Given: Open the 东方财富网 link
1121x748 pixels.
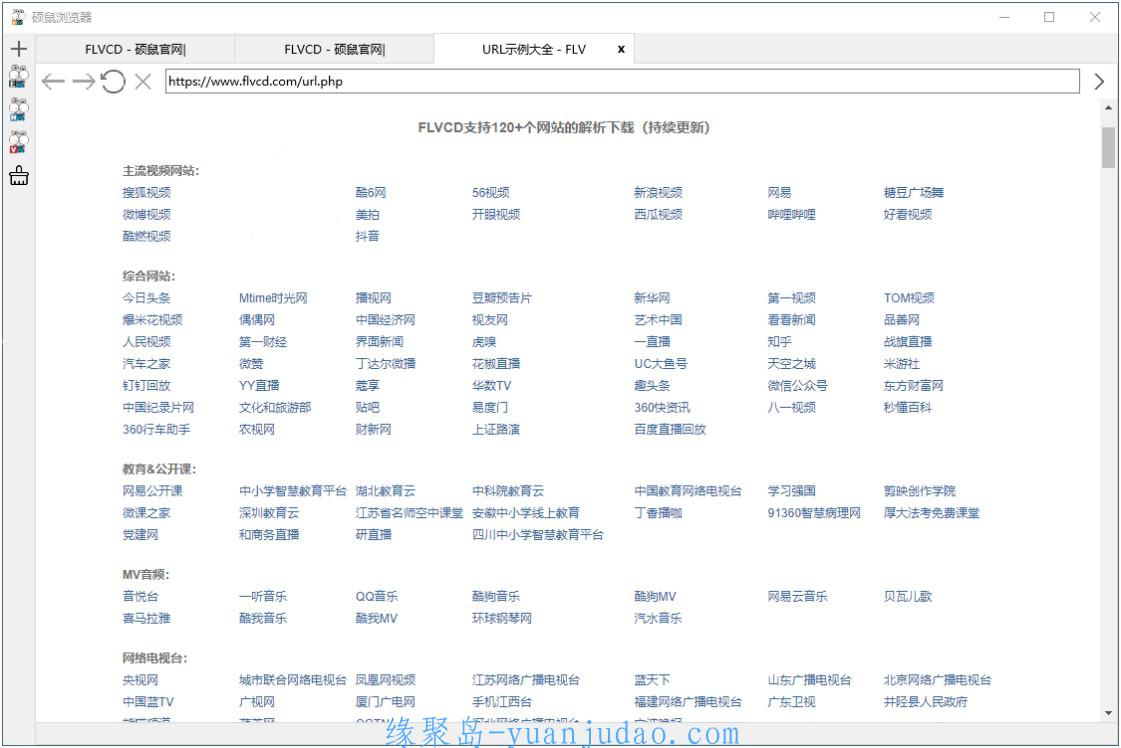Looking at the screenshot, I should pyautogui.click(x=914, y=385).
